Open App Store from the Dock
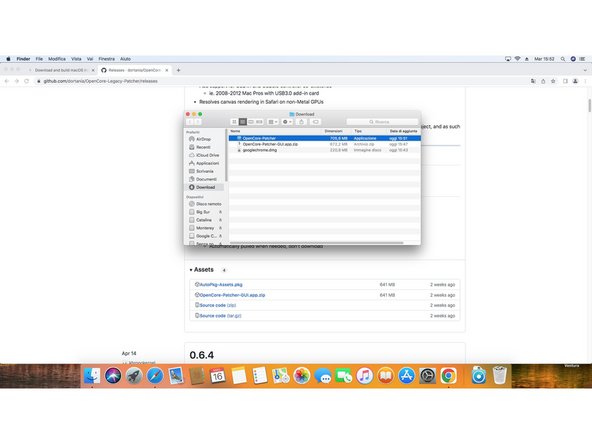 [x=406, y=376]
